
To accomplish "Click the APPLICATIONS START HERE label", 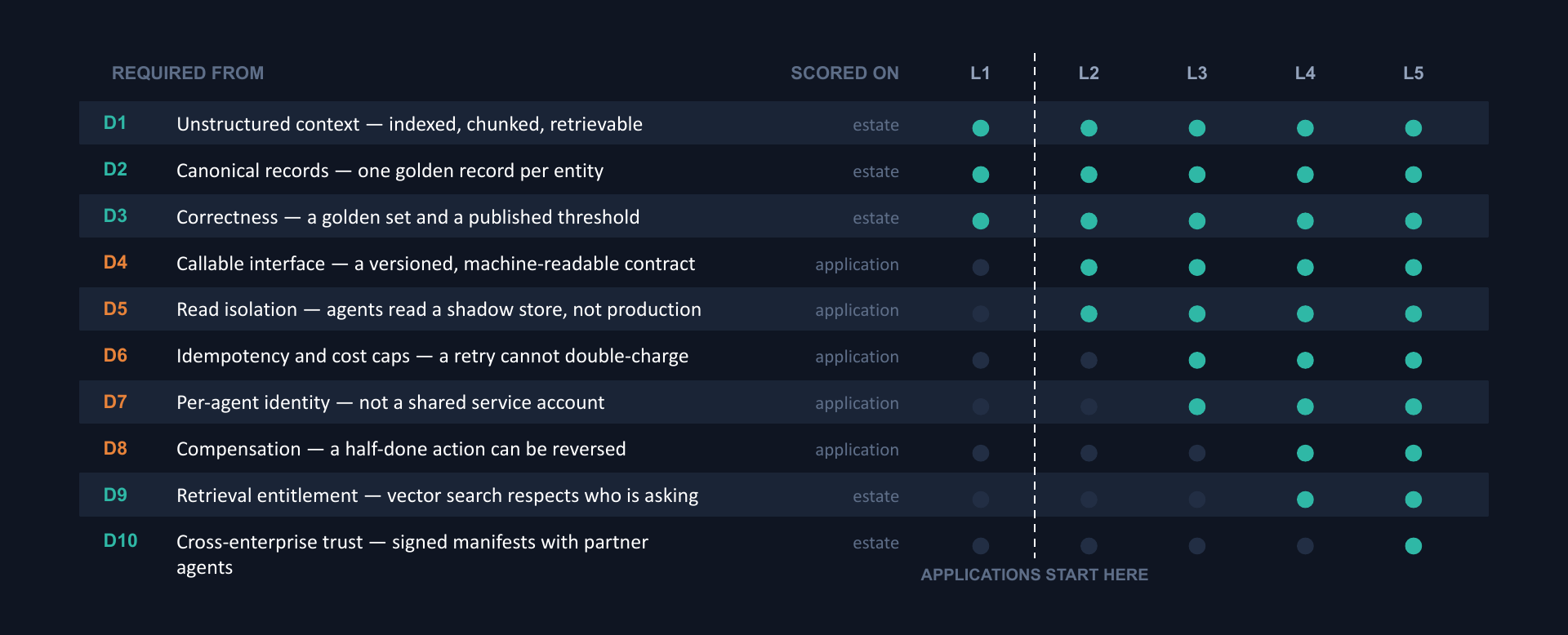I will click(x=1035, y=575).
